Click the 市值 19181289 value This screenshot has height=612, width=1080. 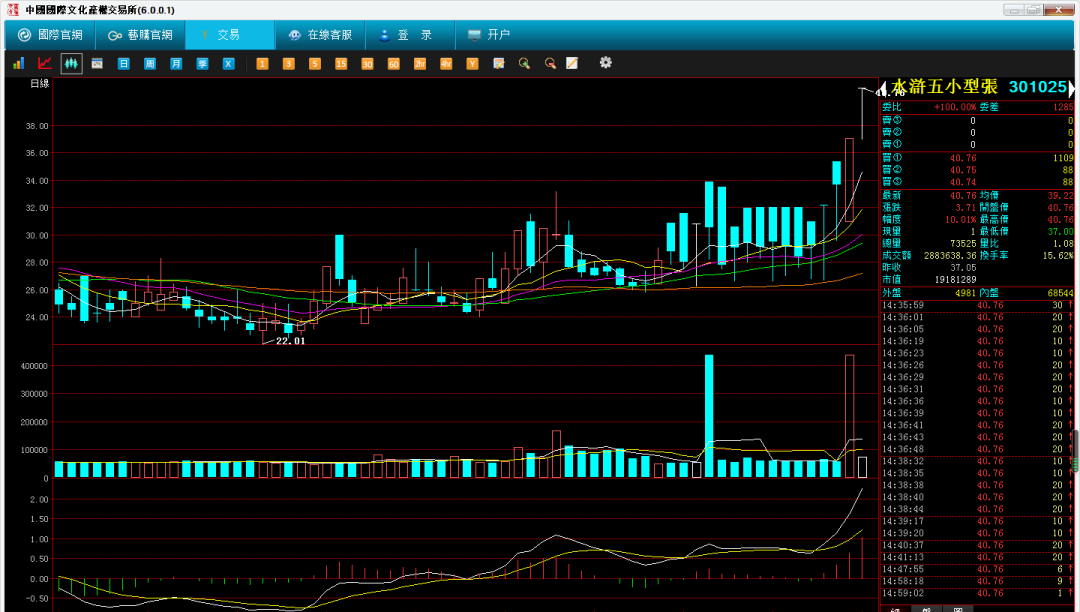point(955,279)
